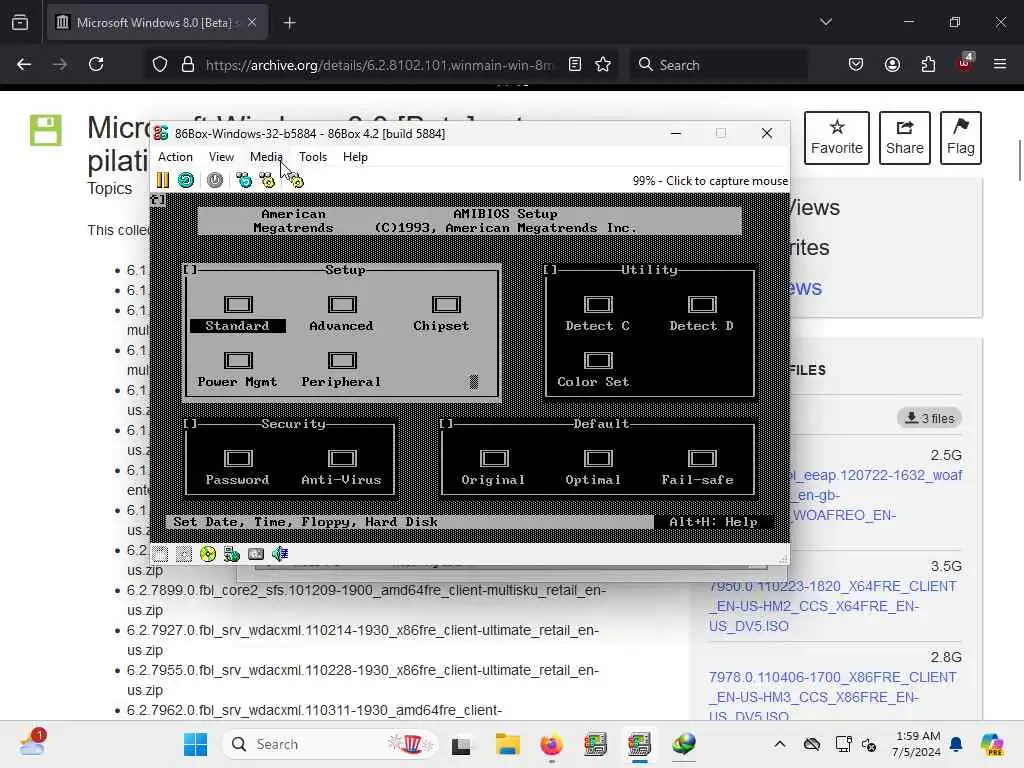Open the Power Mgmt setup icon
The height and width of the screenshot is (768, 1024).
(x=238, y=370)
